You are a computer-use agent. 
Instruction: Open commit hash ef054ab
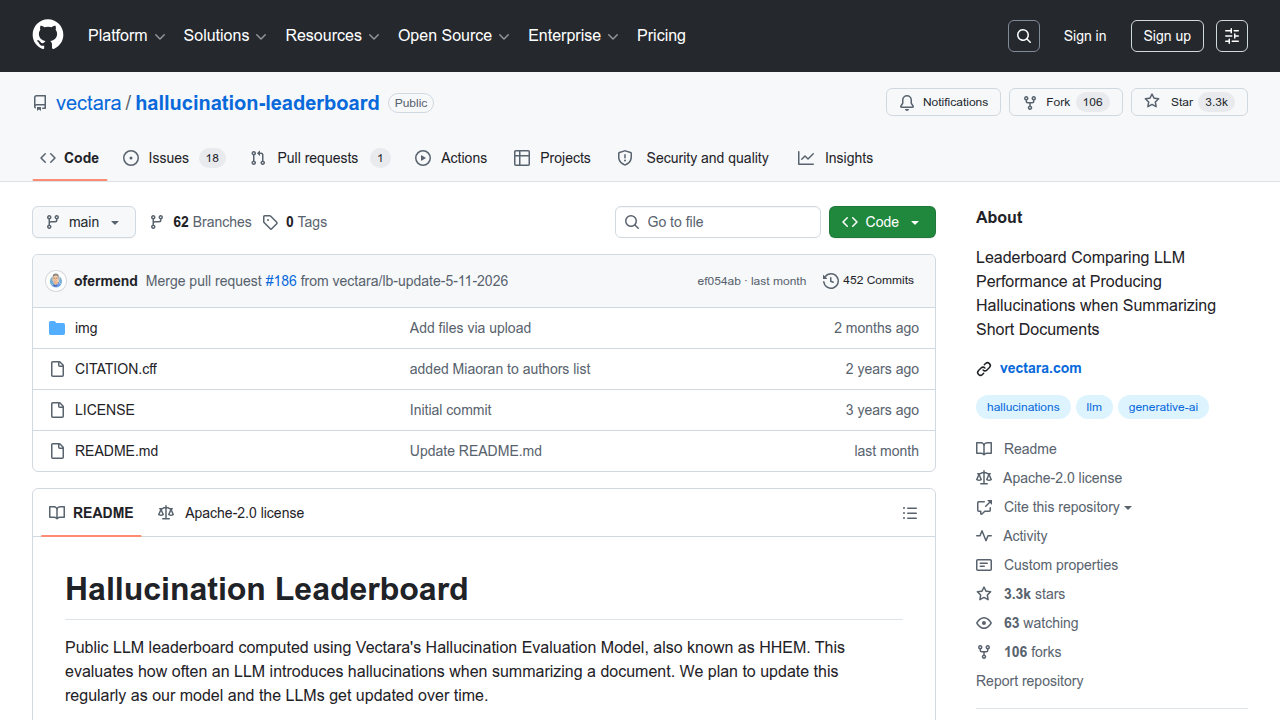click(719, 281)
